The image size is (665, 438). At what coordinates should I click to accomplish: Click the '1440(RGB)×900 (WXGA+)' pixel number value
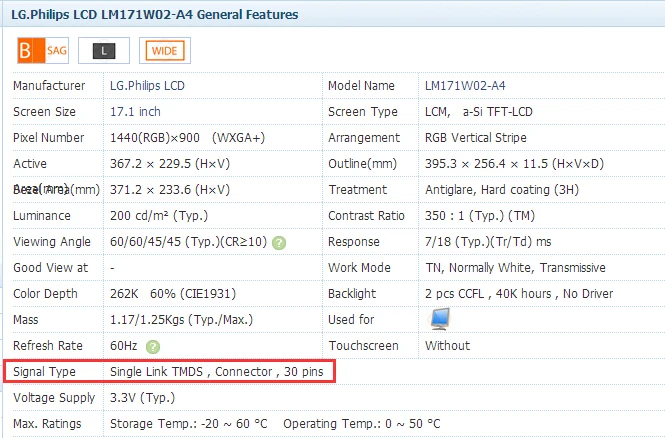187,138
